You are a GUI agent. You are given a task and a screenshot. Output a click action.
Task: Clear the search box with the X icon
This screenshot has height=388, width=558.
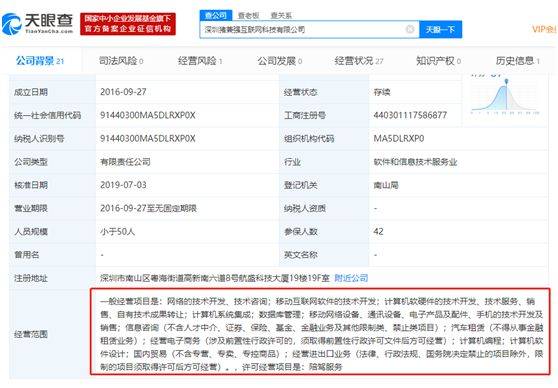pyautogui.click(x=410, y=29)
